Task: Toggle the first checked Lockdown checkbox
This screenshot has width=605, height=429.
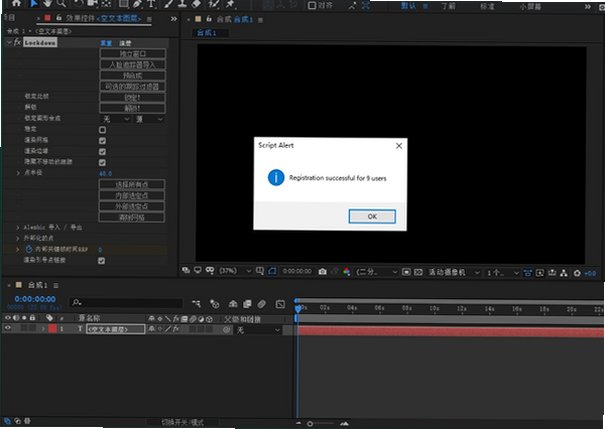Action: (x=102, y=141)
